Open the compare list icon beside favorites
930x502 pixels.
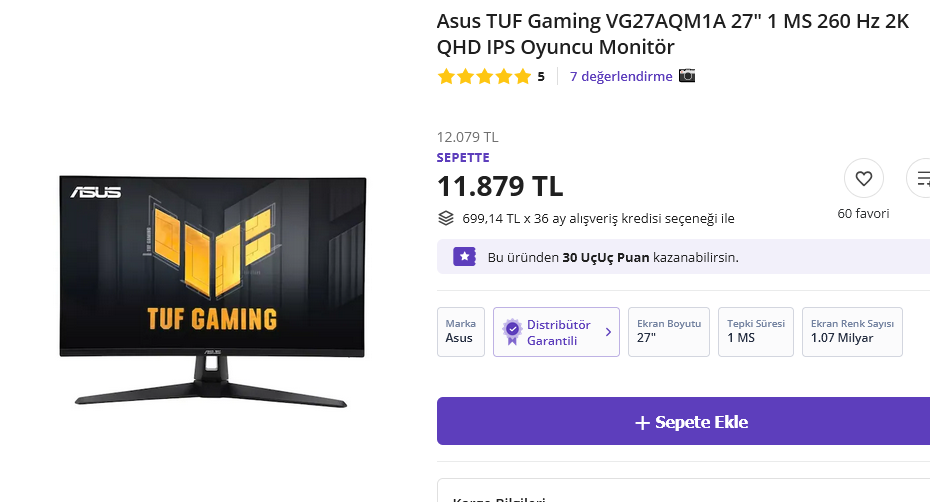coord(921,178)
